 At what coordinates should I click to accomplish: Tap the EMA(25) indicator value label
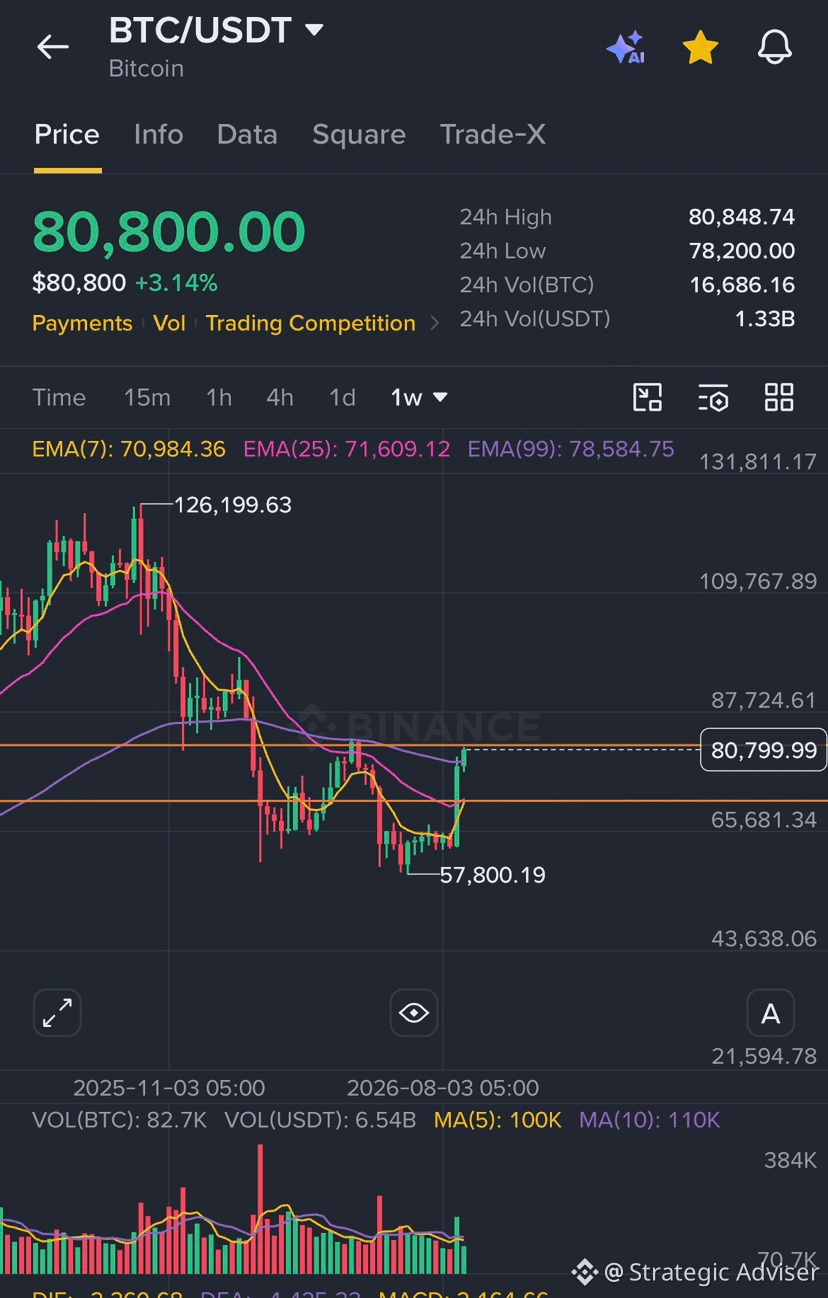coord(347,449)
